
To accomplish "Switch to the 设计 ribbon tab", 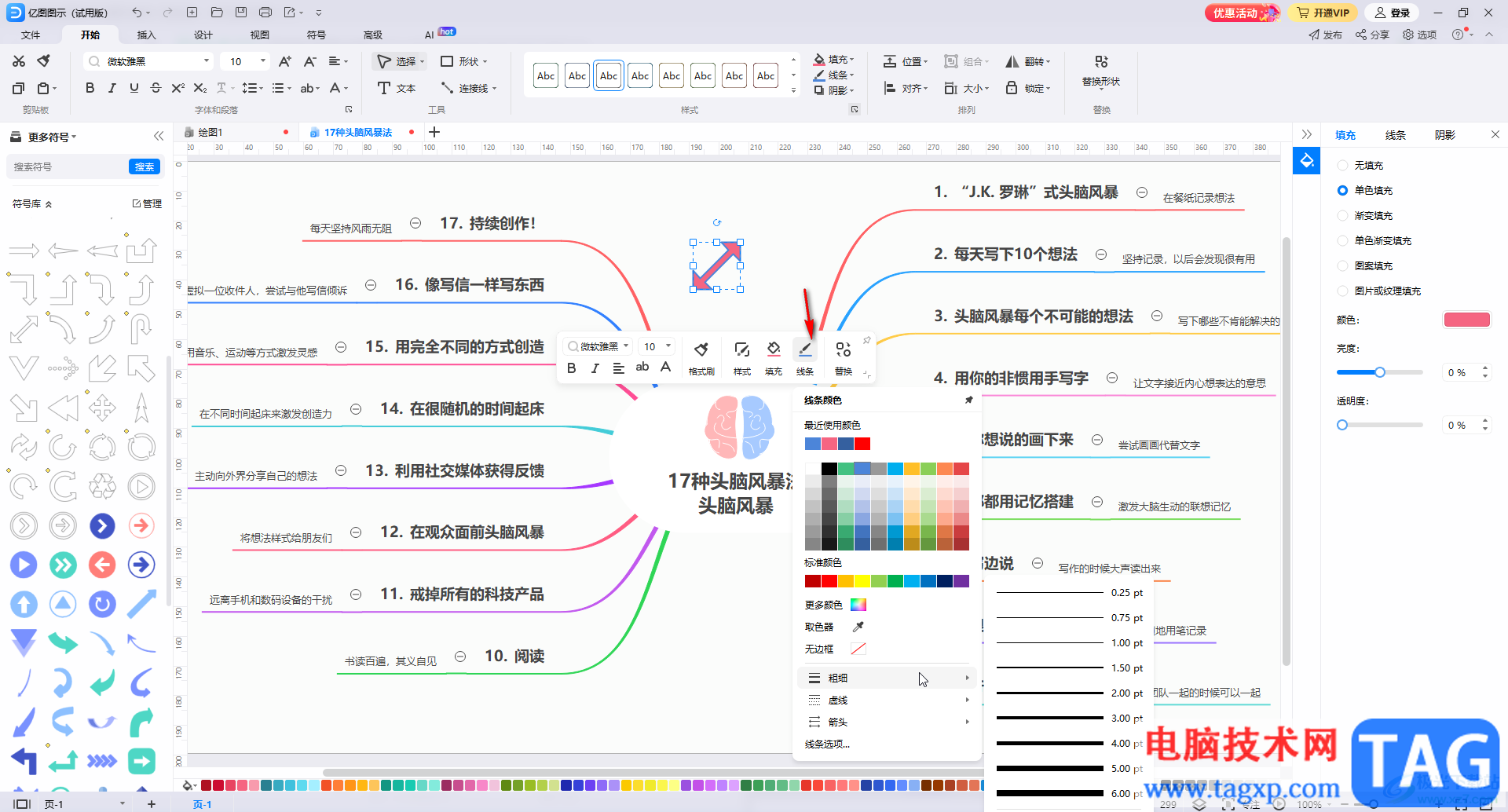I will tap(203, 35).
